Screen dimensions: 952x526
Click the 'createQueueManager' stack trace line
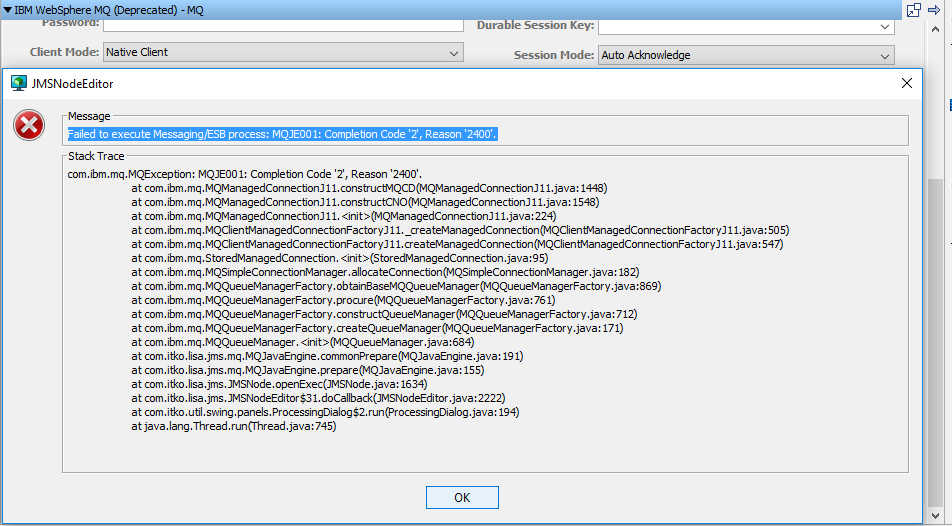pyautogui.click(x=377, y=328)
